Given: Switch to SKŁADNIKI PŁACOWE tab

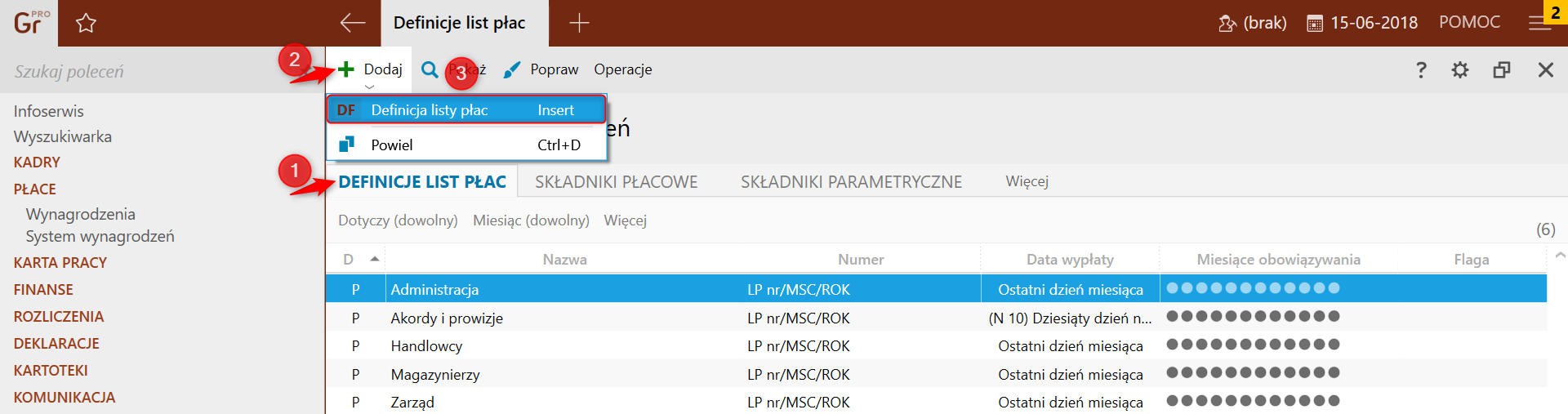Looking at the screenshot, I should (616, 182).
